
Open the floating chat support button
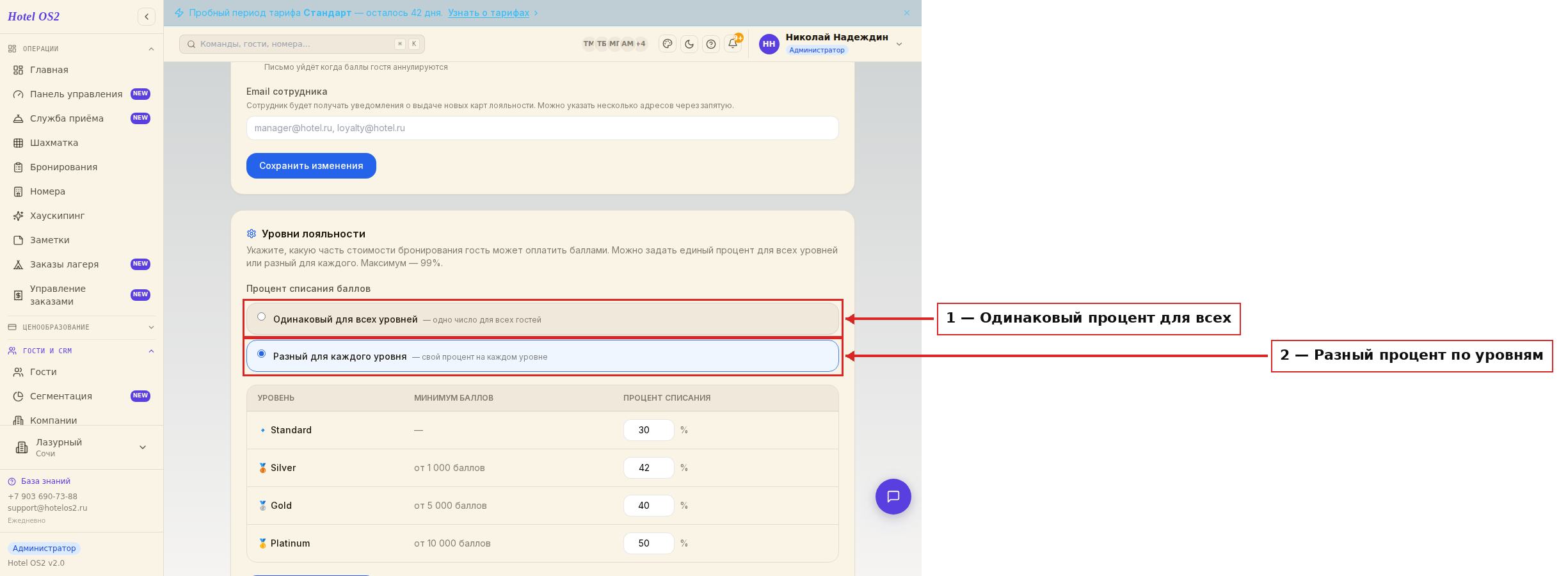pos(893,497)
